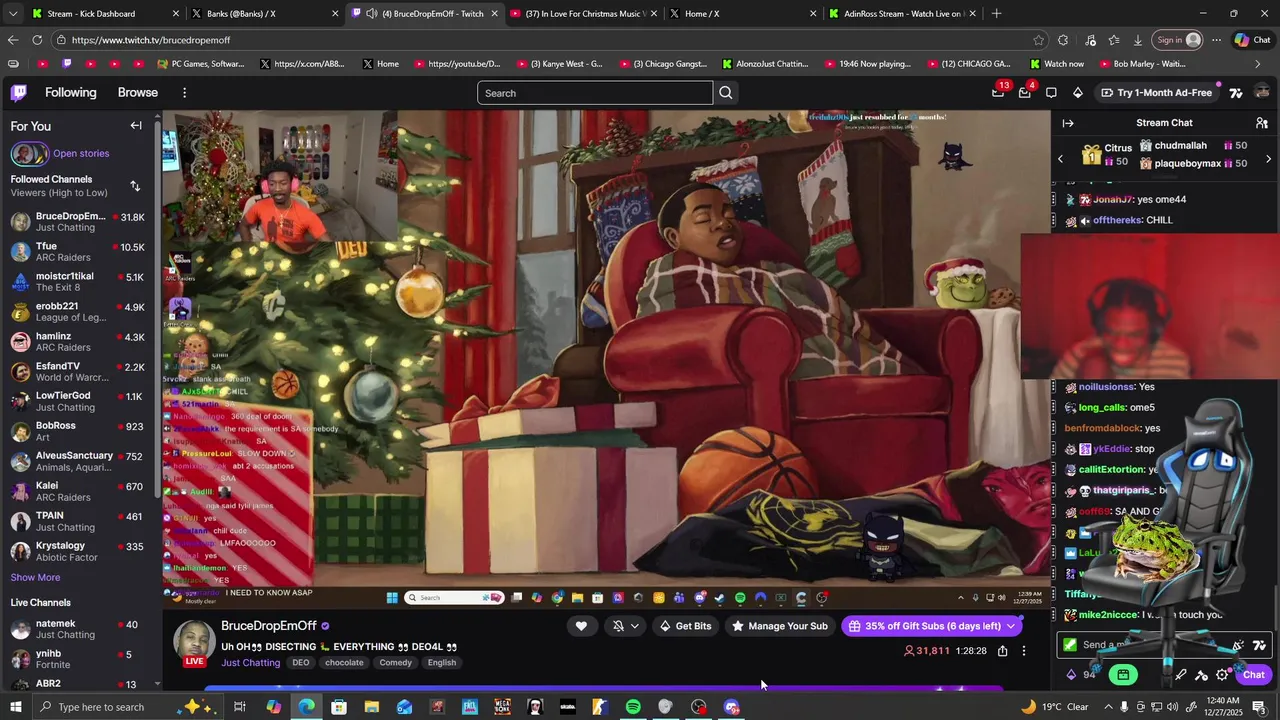Open the Browse menu item
Viewport: 1280px width, 720px height.
pos(138,92)
